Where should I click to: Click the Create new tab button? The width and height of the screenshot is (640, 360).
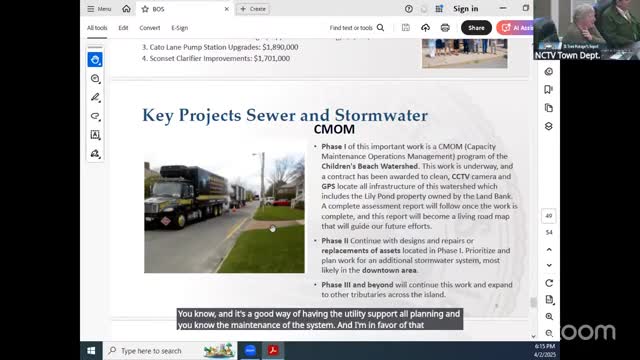tap(253, 9)
